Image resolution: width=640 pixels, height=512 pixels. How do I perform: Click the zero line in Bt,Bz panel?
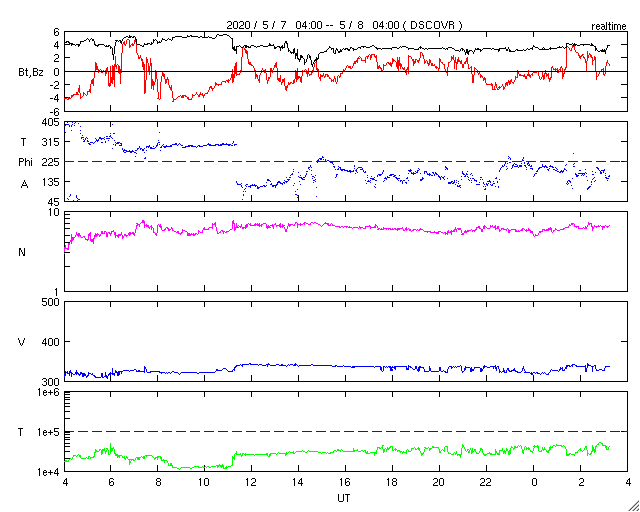click(346, 71)
